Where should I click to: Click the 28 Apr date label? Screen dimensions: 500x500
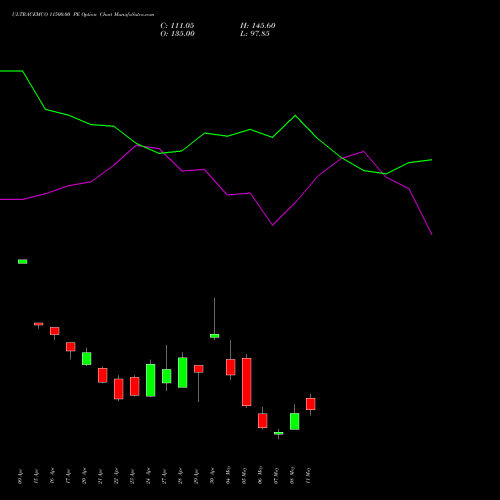pyautogui.click(x=180, y=476)
